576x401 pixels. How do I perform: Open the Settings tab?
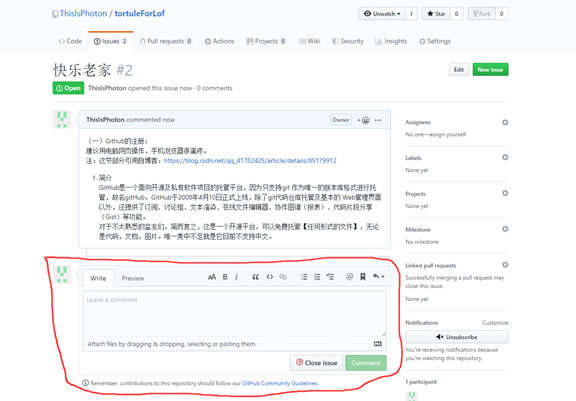click(435, 41)
